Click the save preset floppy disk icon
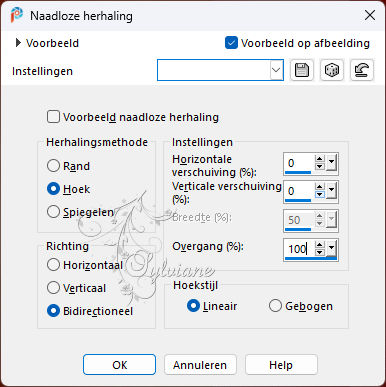 [302, 70]
